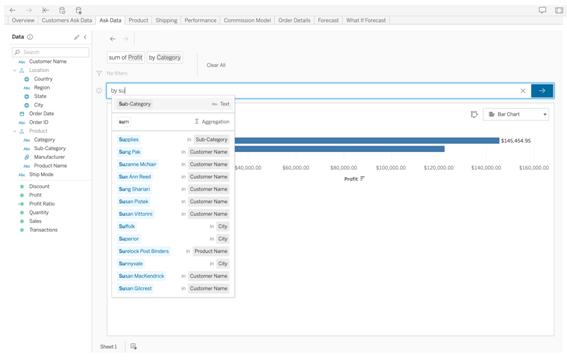Click the swap axes icon near Bar Chart

[474, 114]
